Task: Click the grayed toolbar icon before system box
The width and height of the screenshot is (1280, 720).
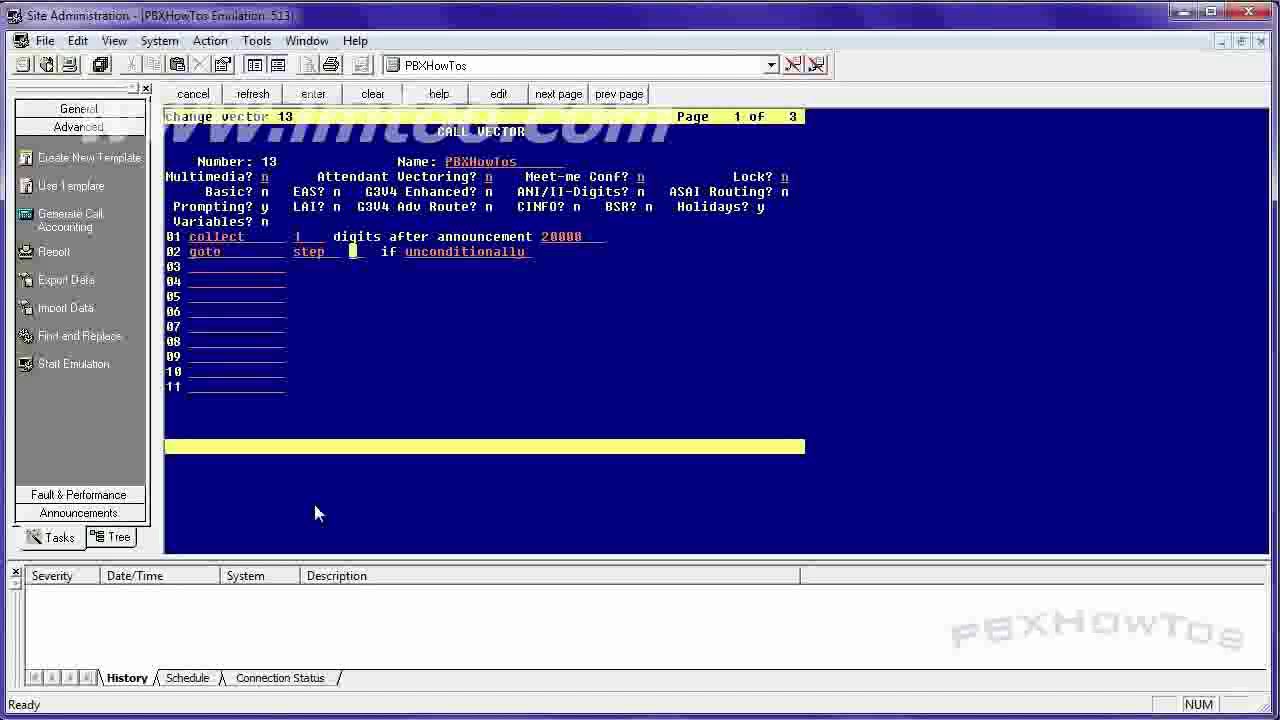Action: click(x=362, y=65)
